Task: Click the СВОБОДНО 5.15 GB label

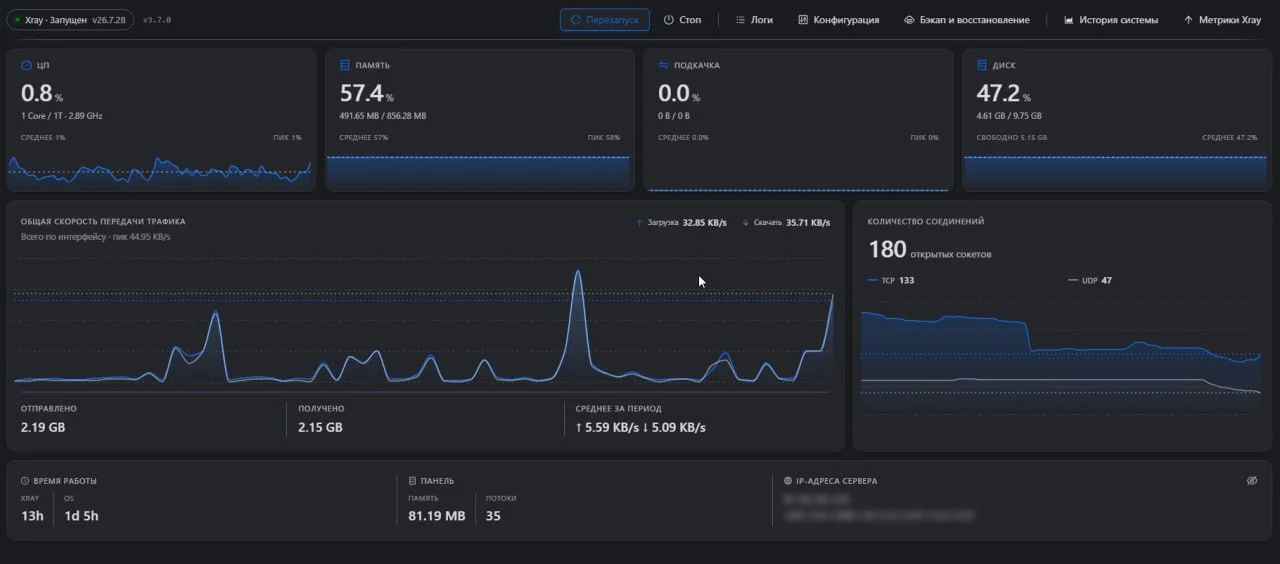Action: [x=1011, y=137]
